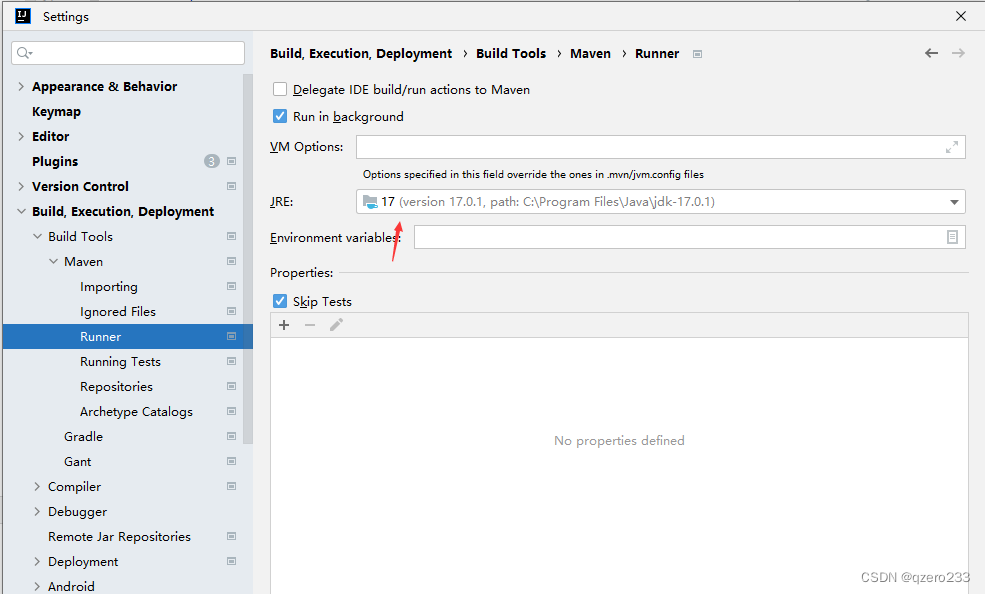
Task: Click the remove property minus icon
Action: pyautogui.click(x=310, y=325)
